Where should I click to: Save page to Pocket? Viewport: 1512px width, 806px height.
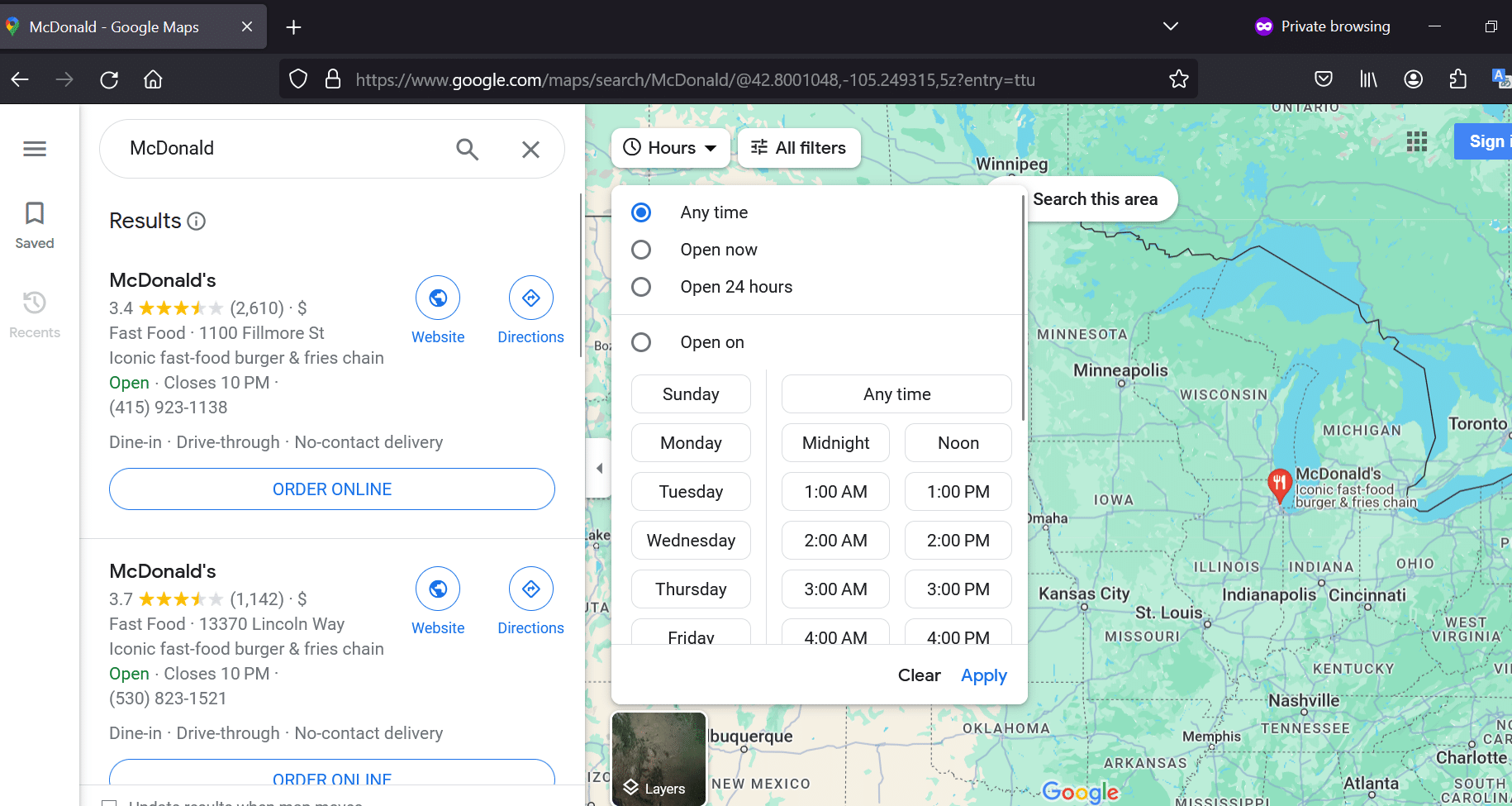pos(1324,79)
